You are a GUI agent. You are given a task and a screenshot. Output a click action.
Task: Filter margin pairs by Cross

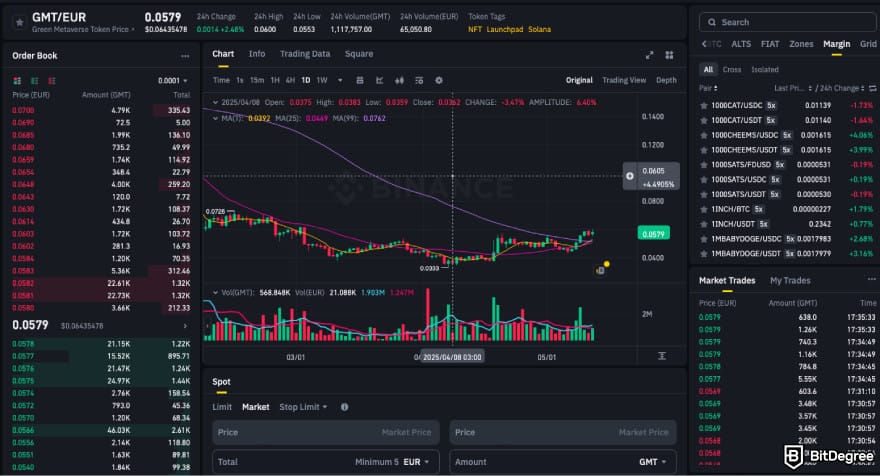732,70
